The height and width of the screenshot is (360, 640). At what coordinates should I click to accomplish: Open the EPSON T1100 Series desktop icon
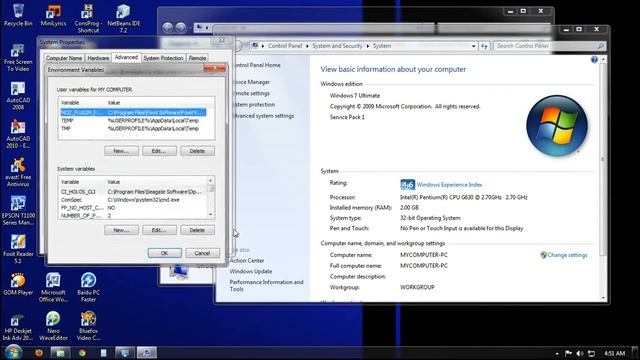click(x=18, y=211)
